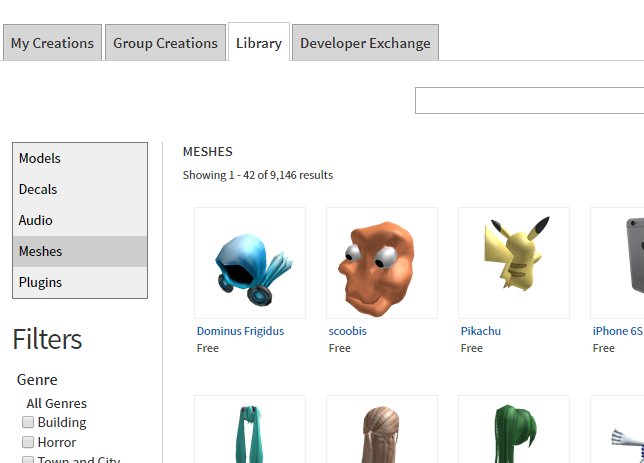Select the Audio category
The width and height of the screenshot is (644, 463).
tap(80, 220)
